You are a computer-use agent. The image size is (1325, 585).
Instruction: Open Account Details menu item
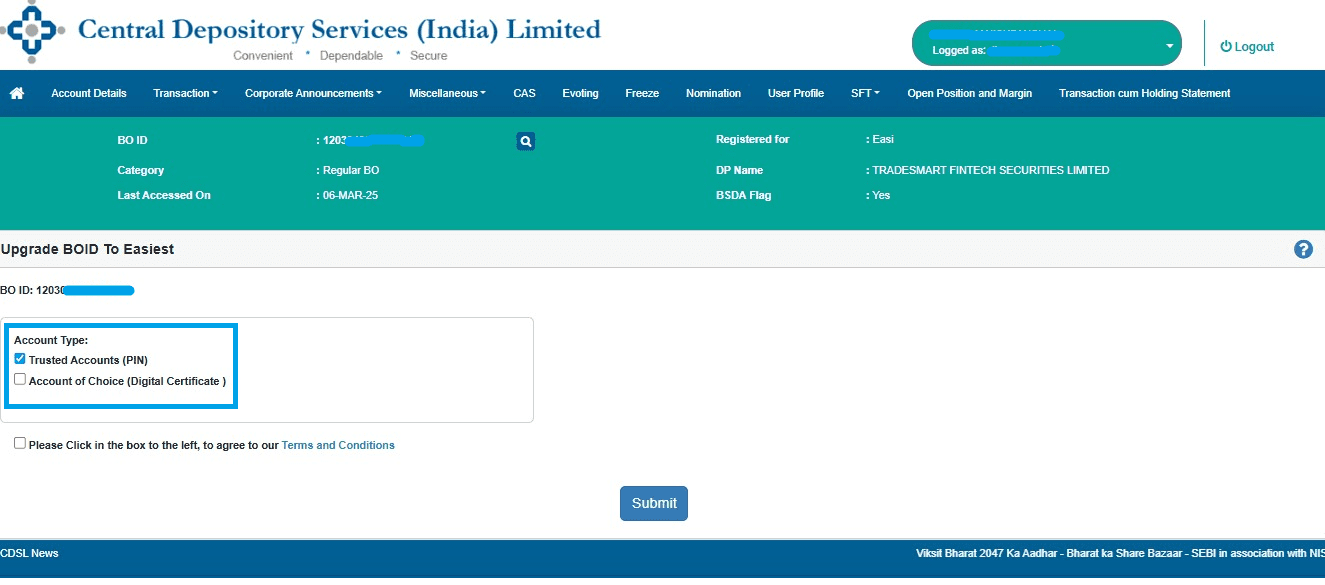pos(89,93)
